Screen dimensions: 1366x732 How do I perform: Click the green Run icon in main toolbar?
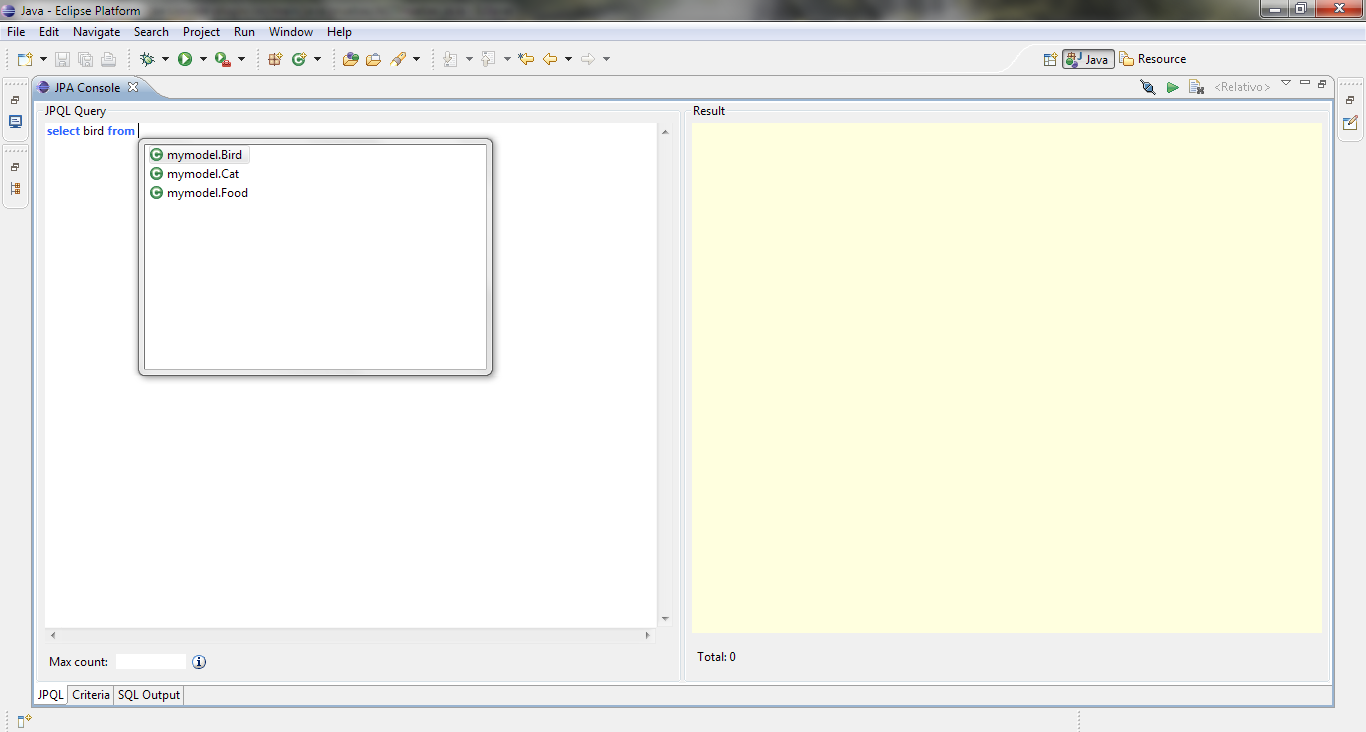[x=185, y=60]
